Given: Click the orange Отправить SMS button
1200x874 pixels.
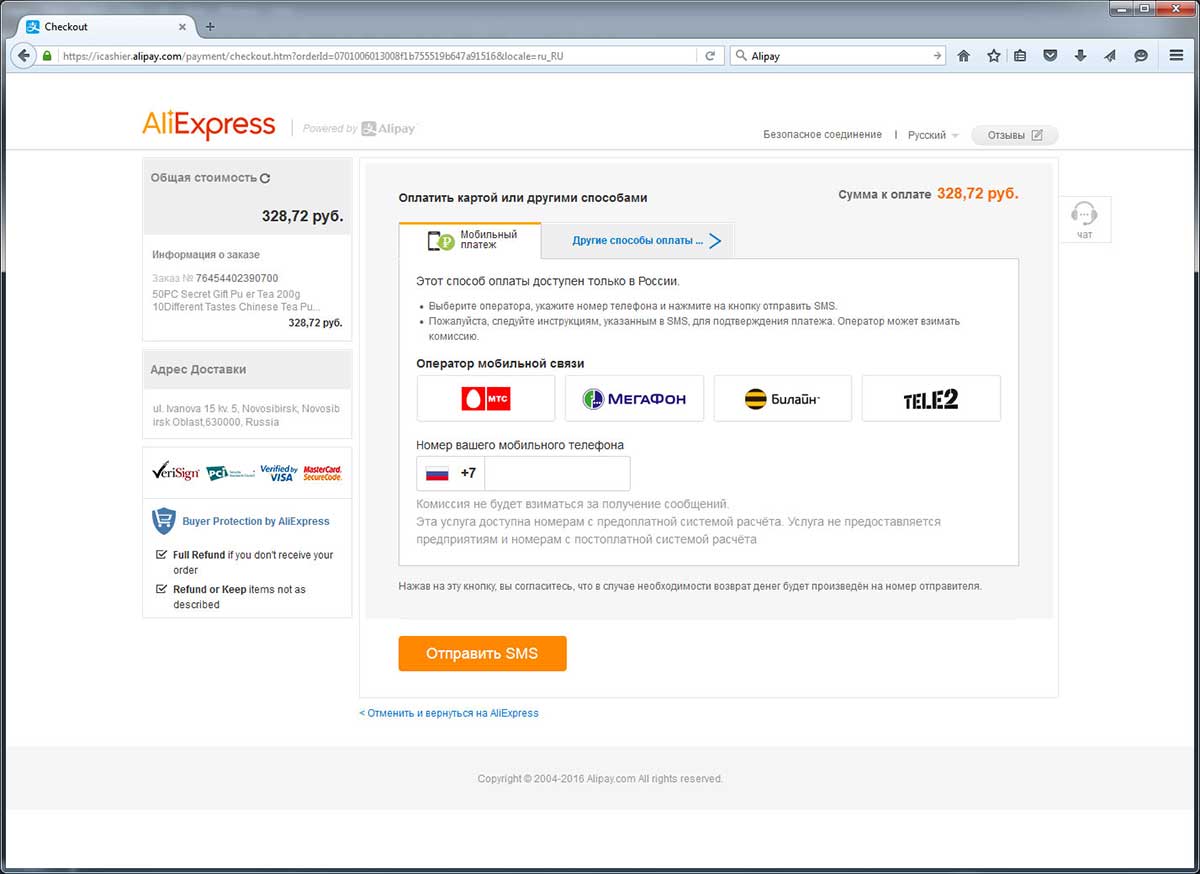Looking at the screenshot, I should (x=482, y=653).
